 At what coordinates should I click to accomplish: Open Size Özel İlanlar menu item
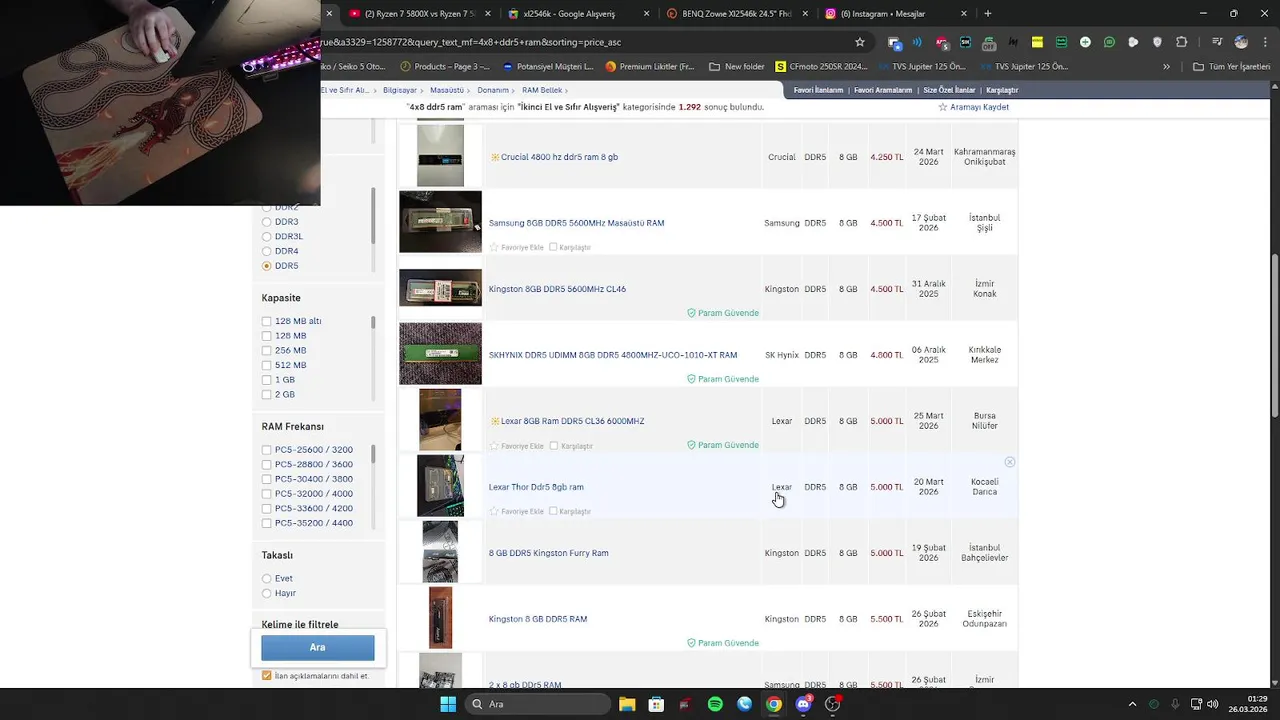click(950, 90)
